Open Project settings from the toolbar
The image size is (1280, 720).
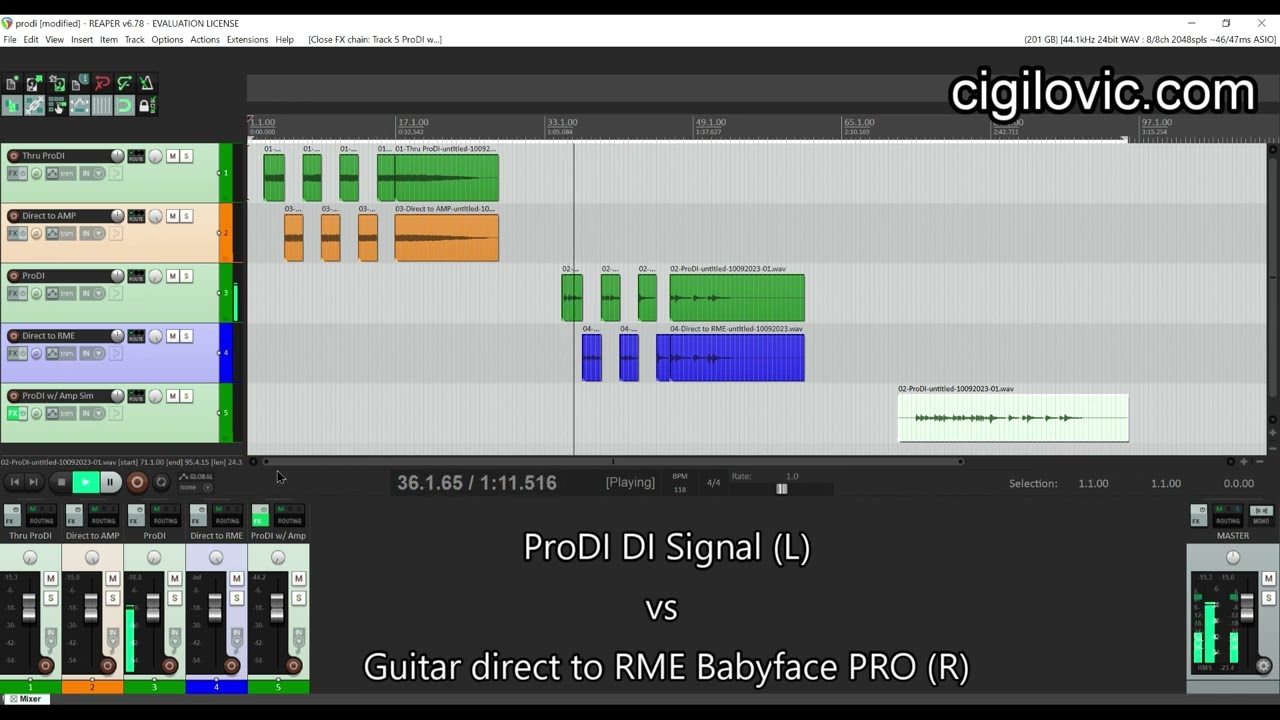tap(80, 83)
